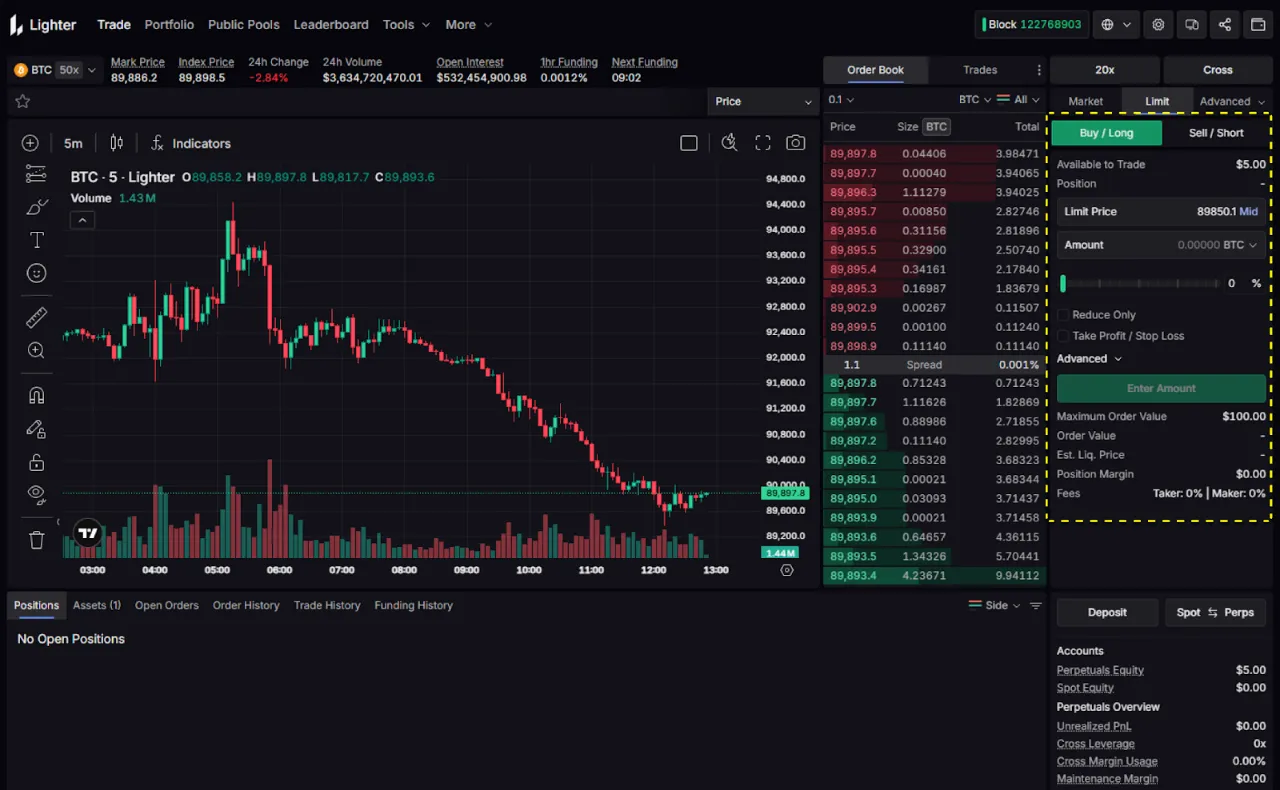The height and width of the screenshot is (790, 1280).
Task: Enable Take Profit / Stop Loss checkbox
Action: [x=1064, y=336]
